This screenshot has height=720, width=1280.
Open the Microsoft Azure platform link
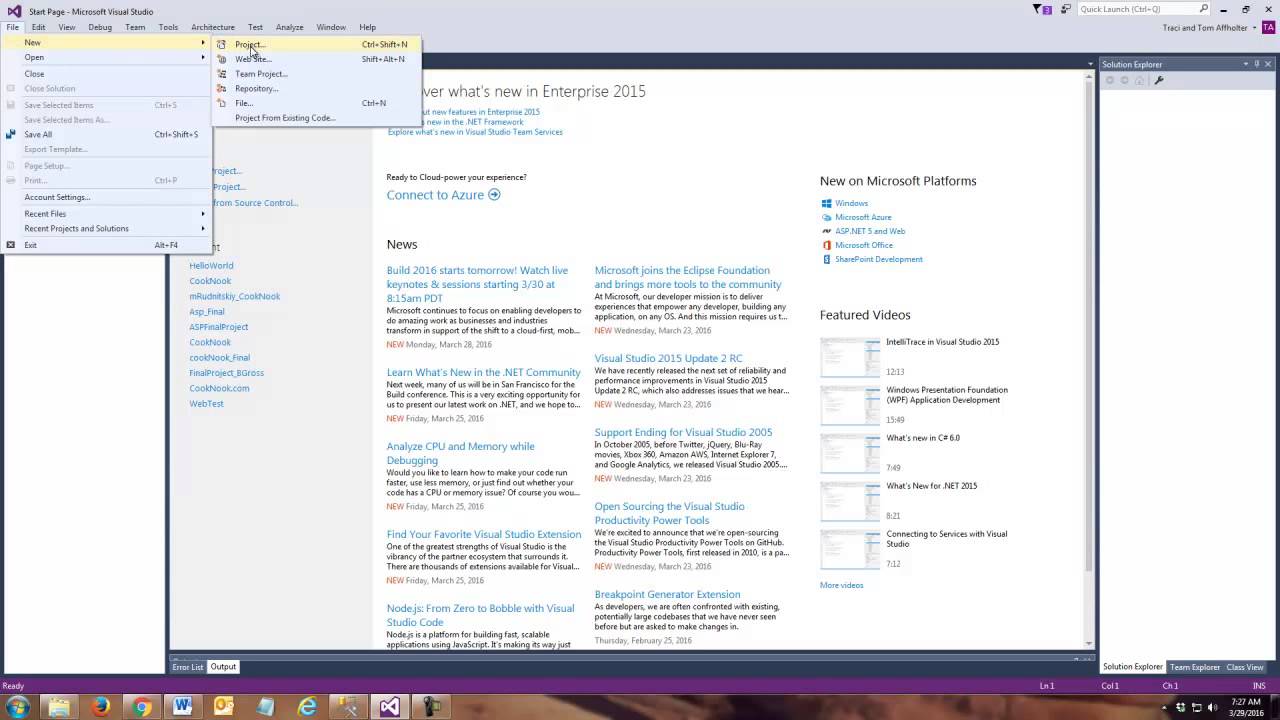tap(863, 217)
